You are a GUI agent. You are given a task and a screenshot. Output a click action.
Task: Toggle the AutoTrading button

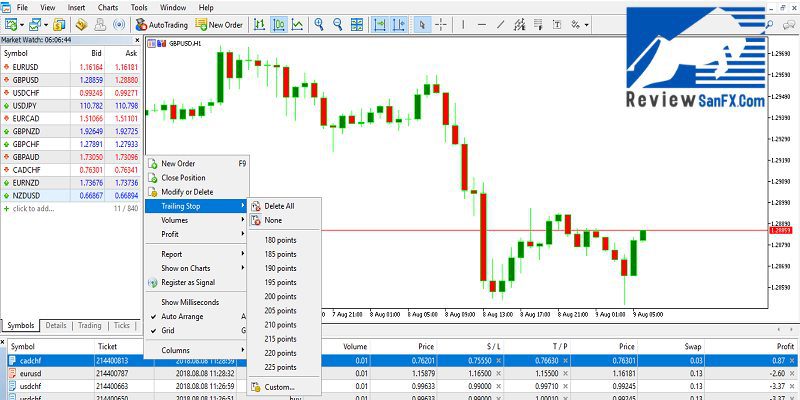162,24
